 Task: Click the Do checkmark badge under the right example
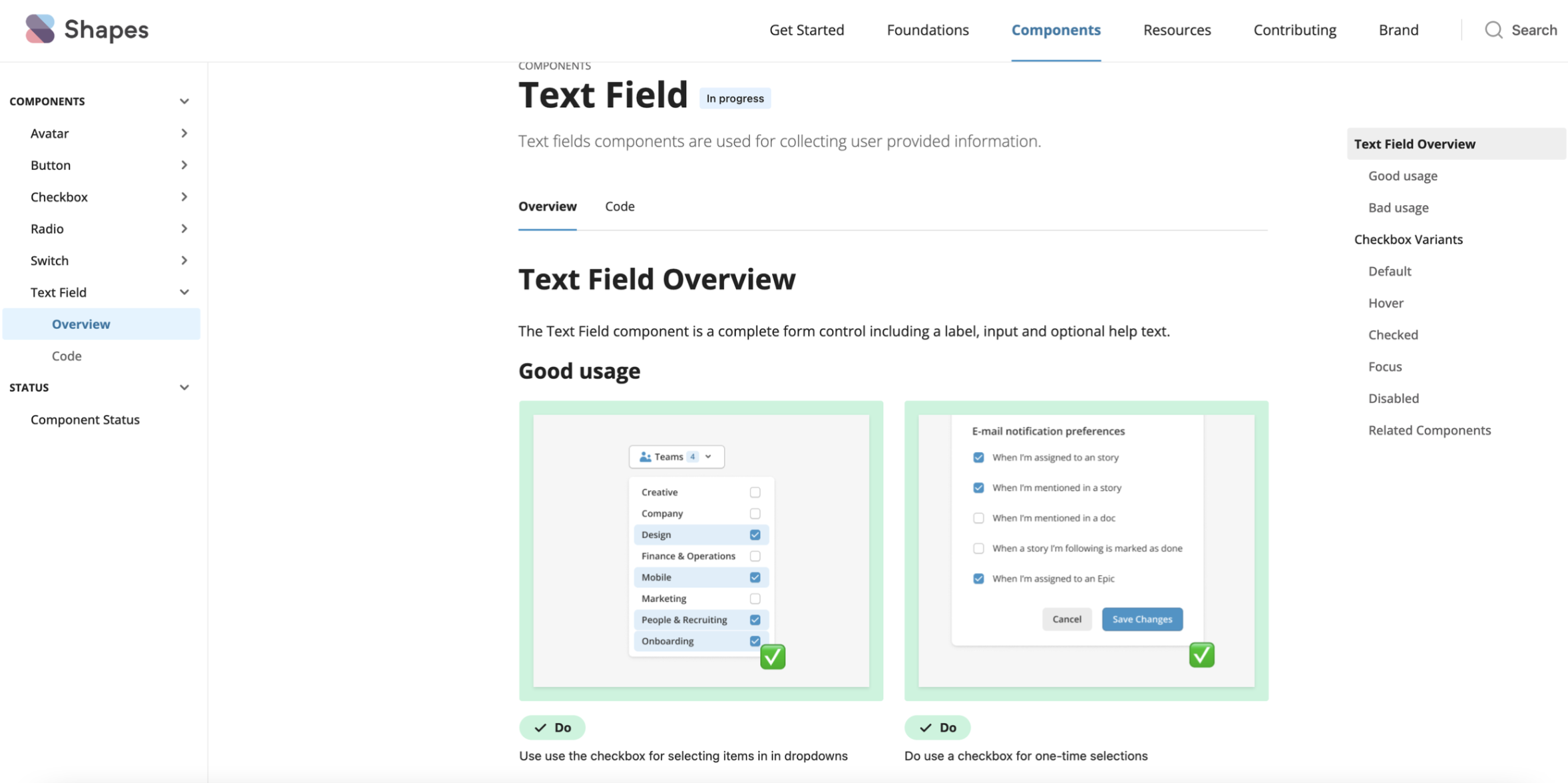point(937,727)
